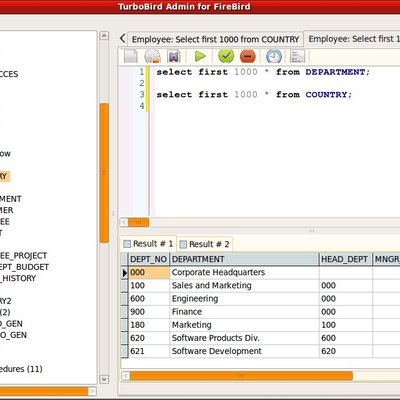Commit with the green checkmark icon
The width and height of the screenshot is (400, 400).
click(226, 56)
